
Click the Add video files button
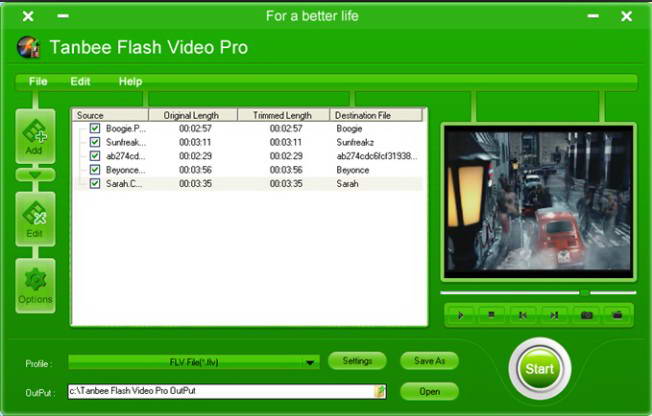tap(35, 136)
